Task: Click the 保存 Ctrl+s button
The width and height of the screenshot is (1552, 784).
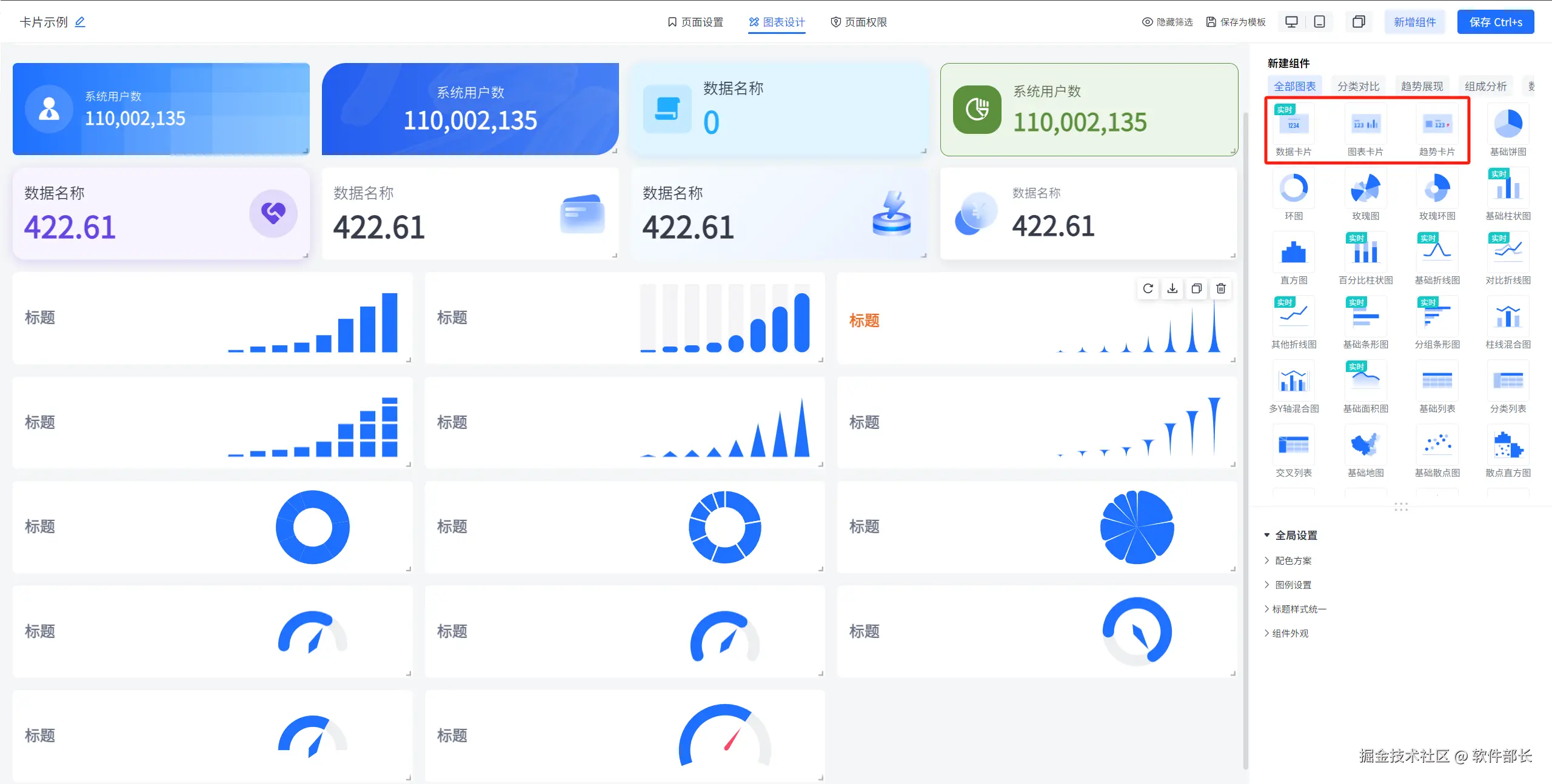Action: click(x=1495, y=22)
